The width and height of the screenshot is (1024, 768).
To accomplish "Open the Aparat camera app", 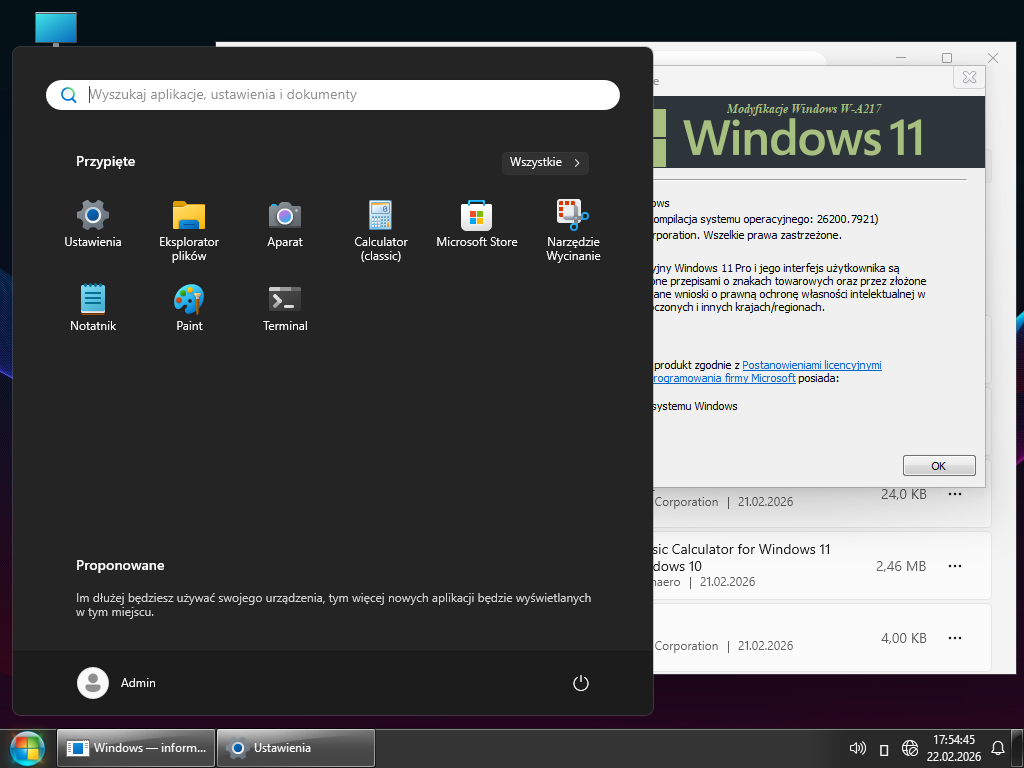I will coord(285,223).
